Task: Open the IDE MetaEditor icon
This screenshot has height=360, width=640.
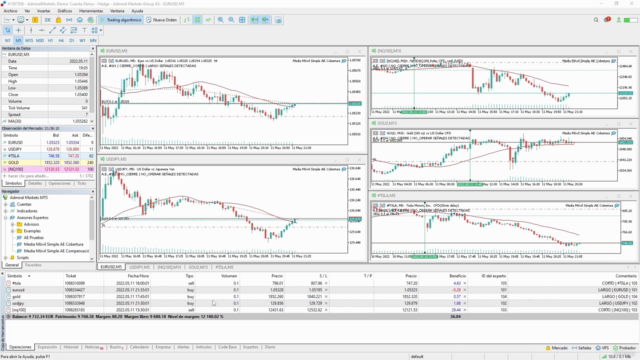Action: pyautogui.click(x=48, y=20)
